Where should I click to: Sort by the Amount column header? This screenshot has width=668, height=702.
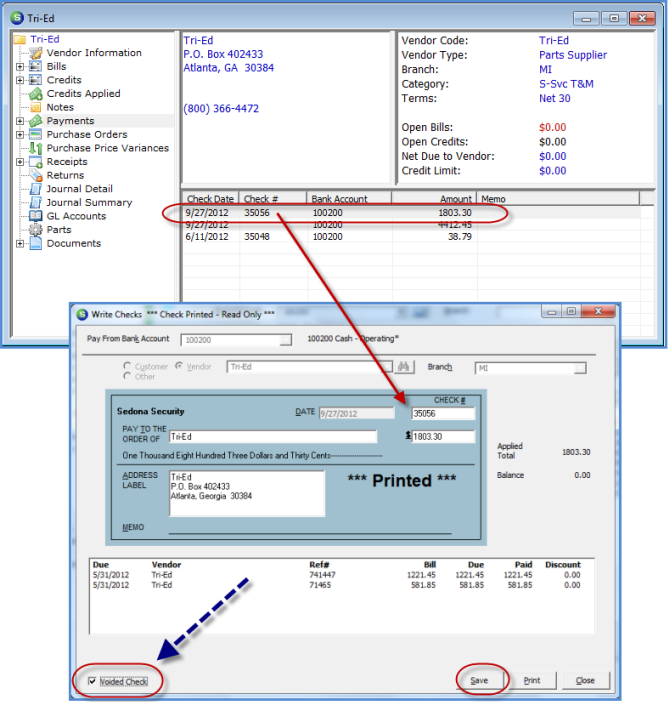pos(434,199)
